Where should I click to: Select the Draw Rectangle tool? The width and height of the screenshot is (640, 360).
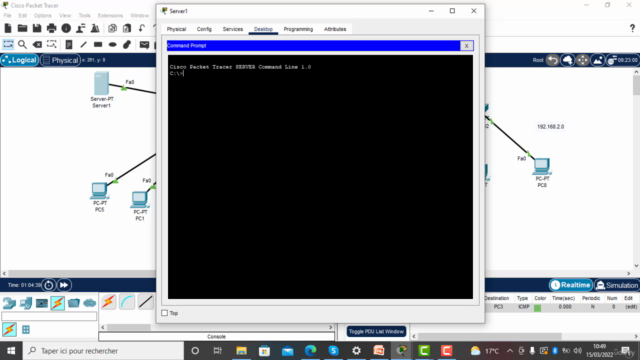pyautogui.click(x=98, y=44)
